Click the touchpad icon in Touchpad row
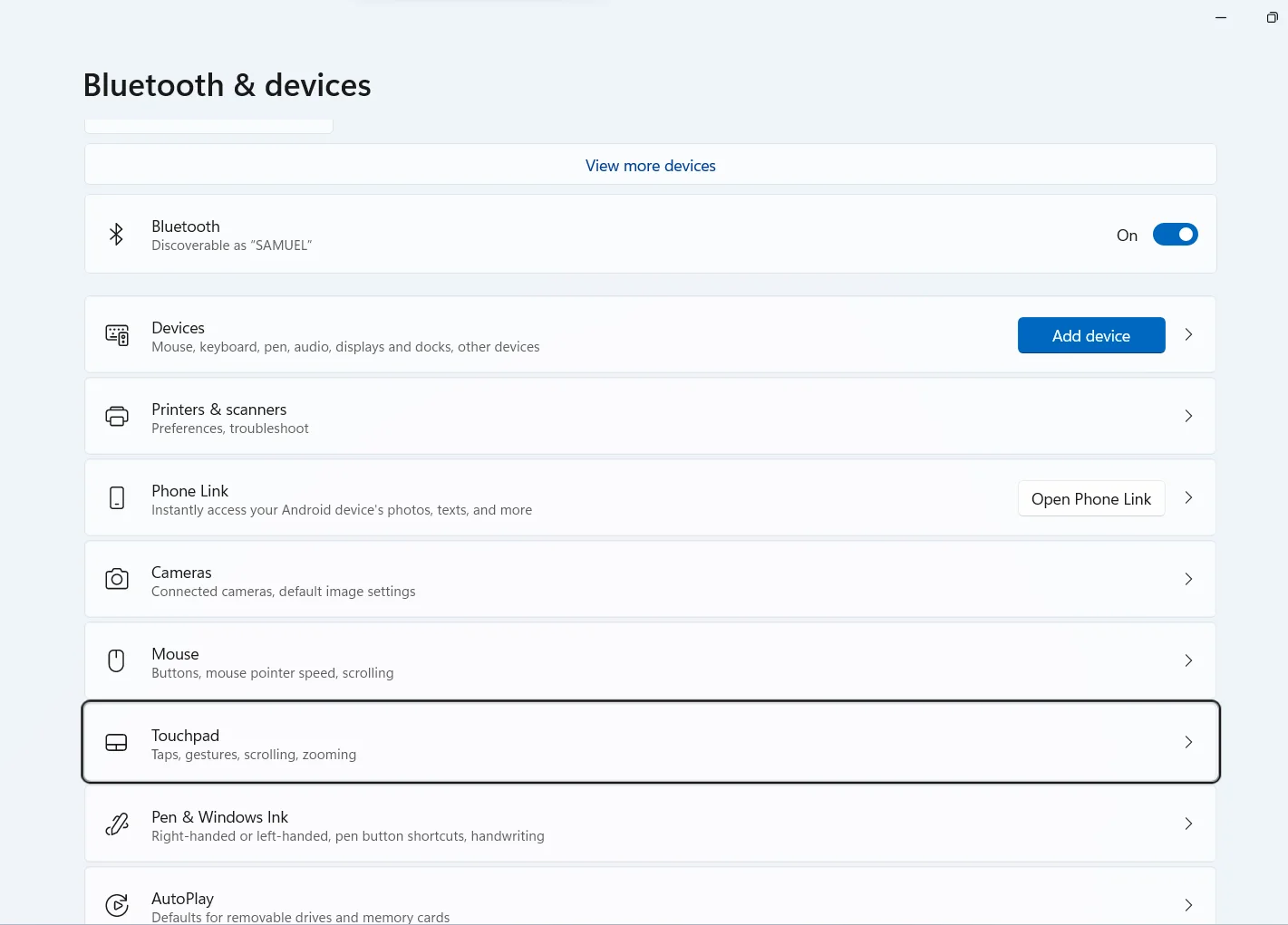Image resolution: width=1288 pixels, height=925 pixels. 117,743
